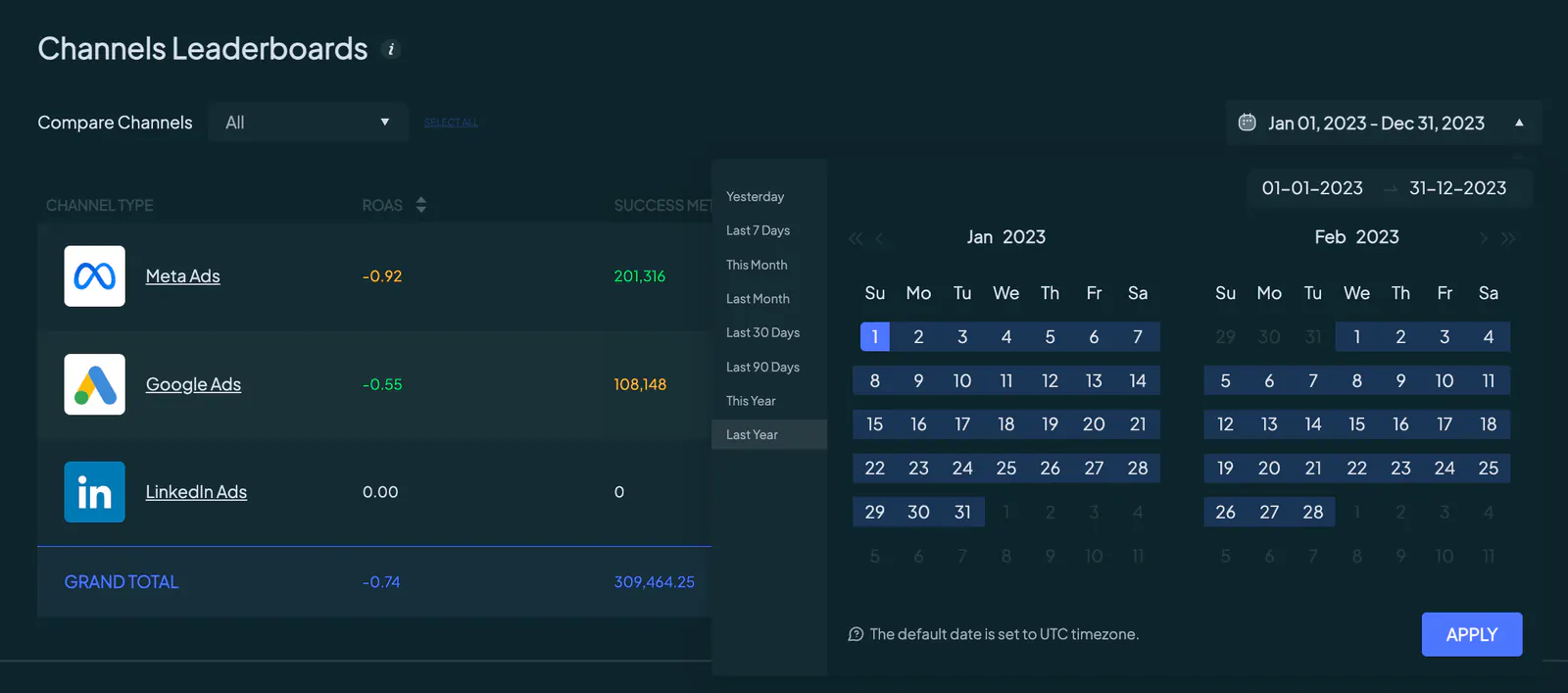1568x693 pixels.
Task: Click the info icon beside Channels Leaderboards
Action: [x=391, y=49]
